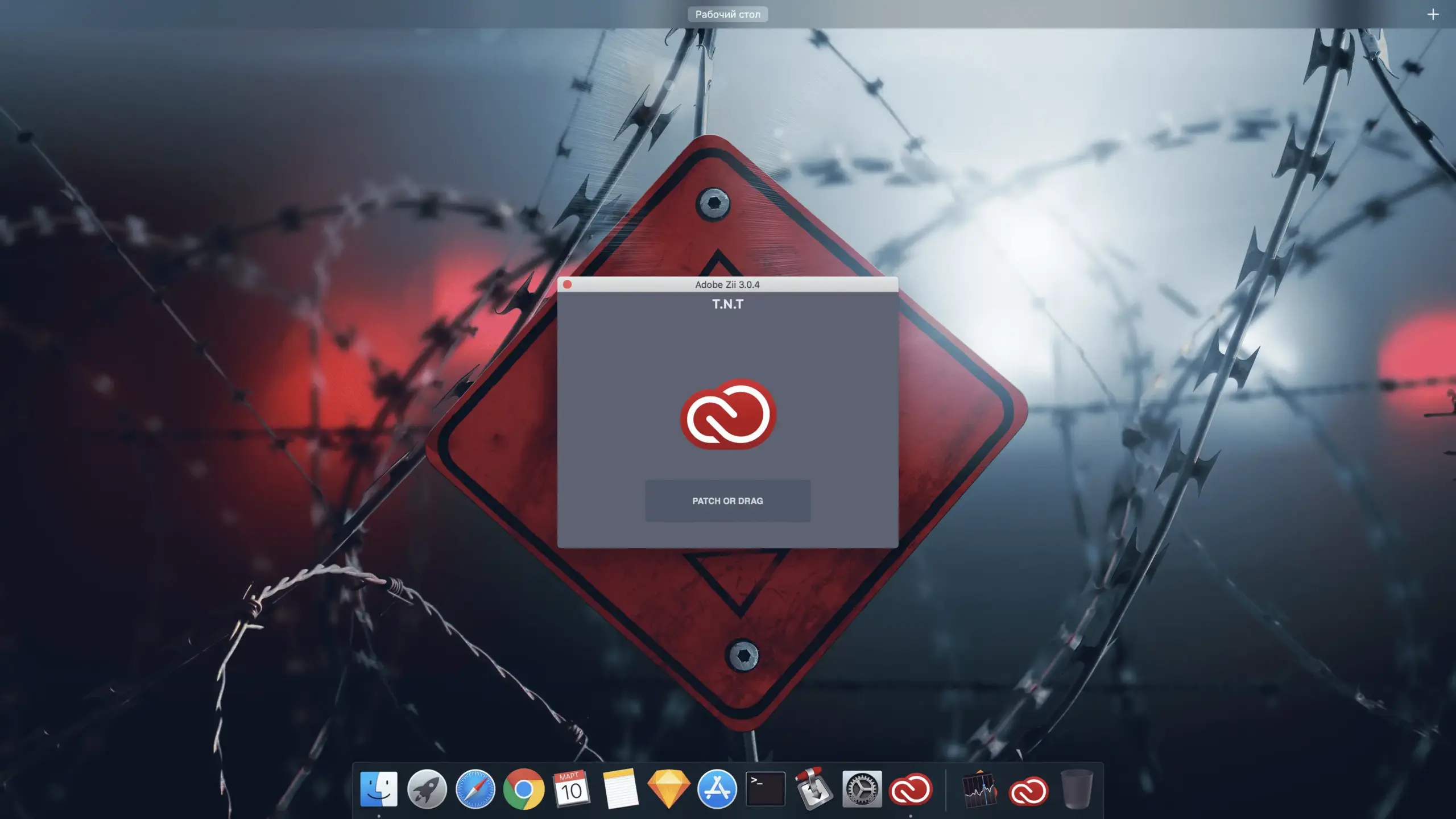The width and height of the screenshot is (1456, 819).
Task: Open the Transmission app in the dock
Action: (x=813, y=789)
